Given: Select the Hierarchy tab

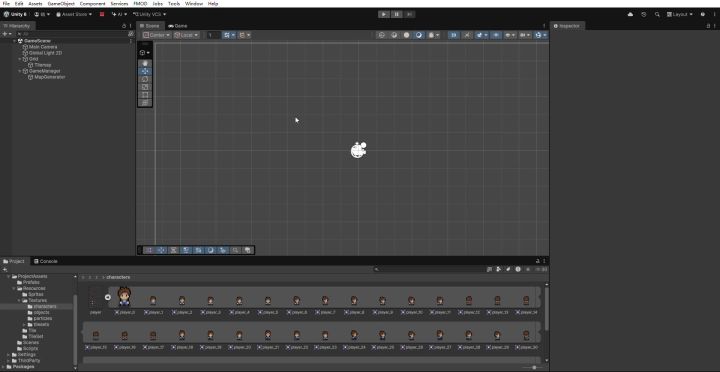Looking at the screenshot, I should coord(17,26).
